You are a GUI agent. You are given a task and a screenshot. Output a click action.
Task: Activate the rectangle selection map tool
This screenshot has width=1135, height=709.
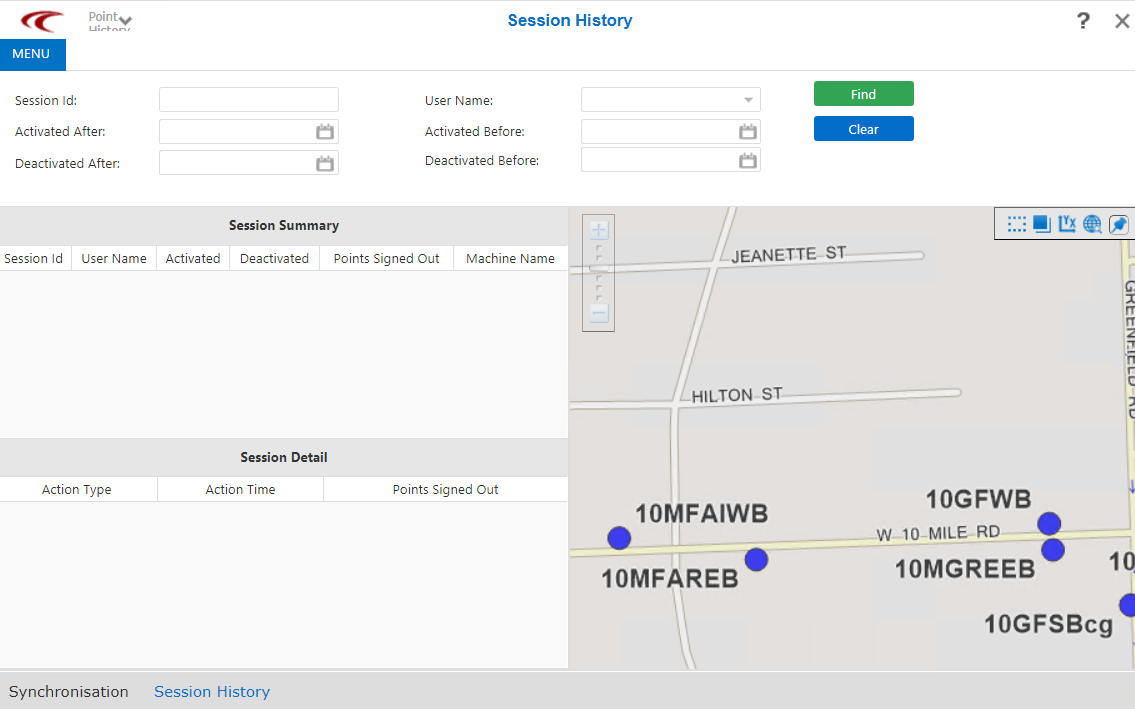point(1016,224)
